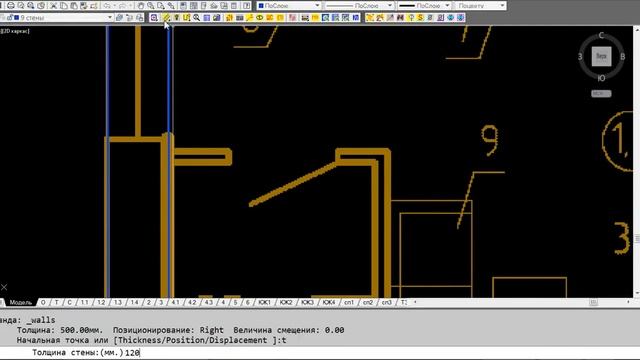Click the ViewCube west label 'З'
Viewport: 640px width, 360px height.
click(x=580, y=57)
